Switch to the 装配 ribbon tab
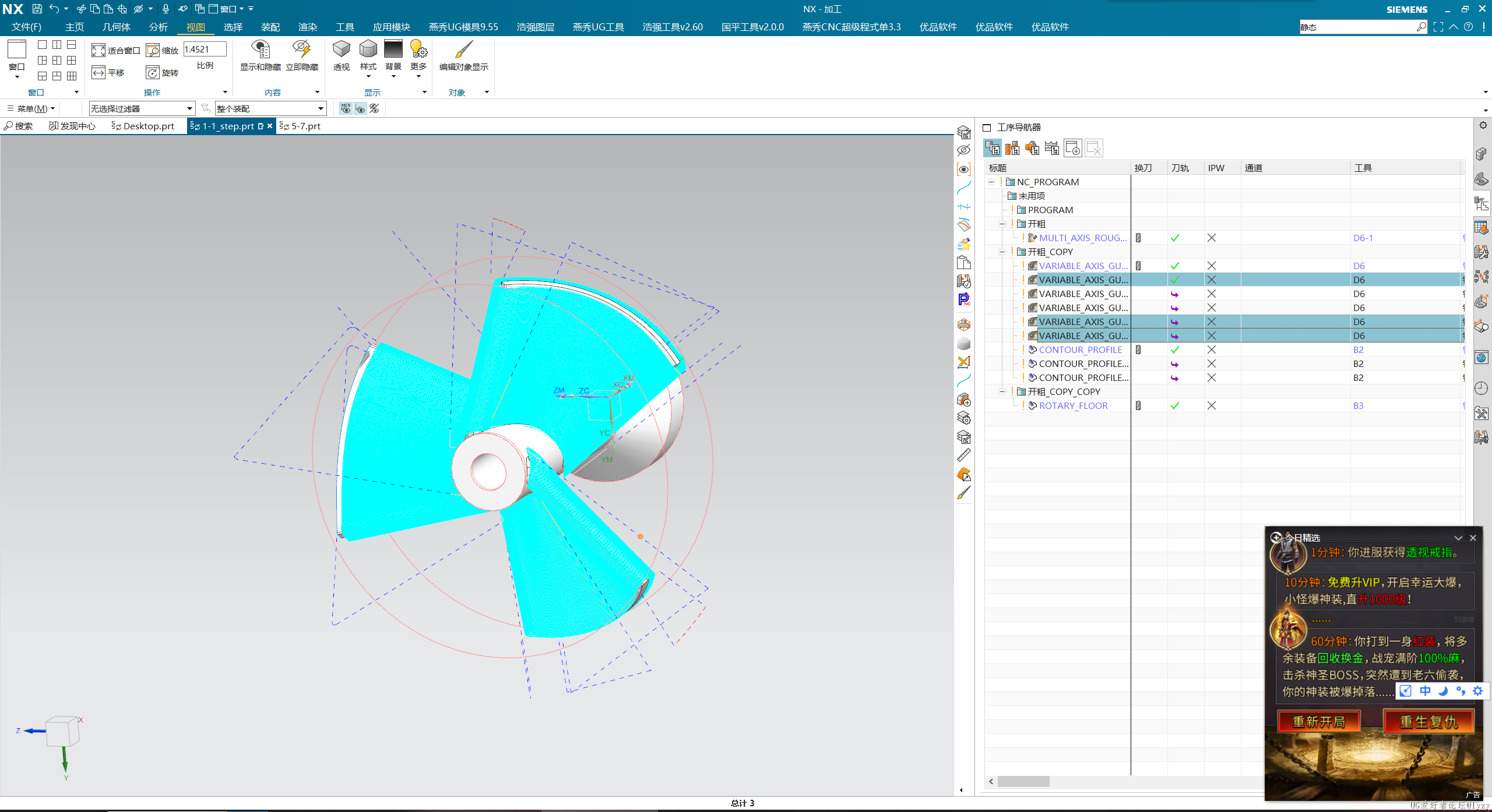The width and height of the screenshot is (1492, 812). coord(270,27)
